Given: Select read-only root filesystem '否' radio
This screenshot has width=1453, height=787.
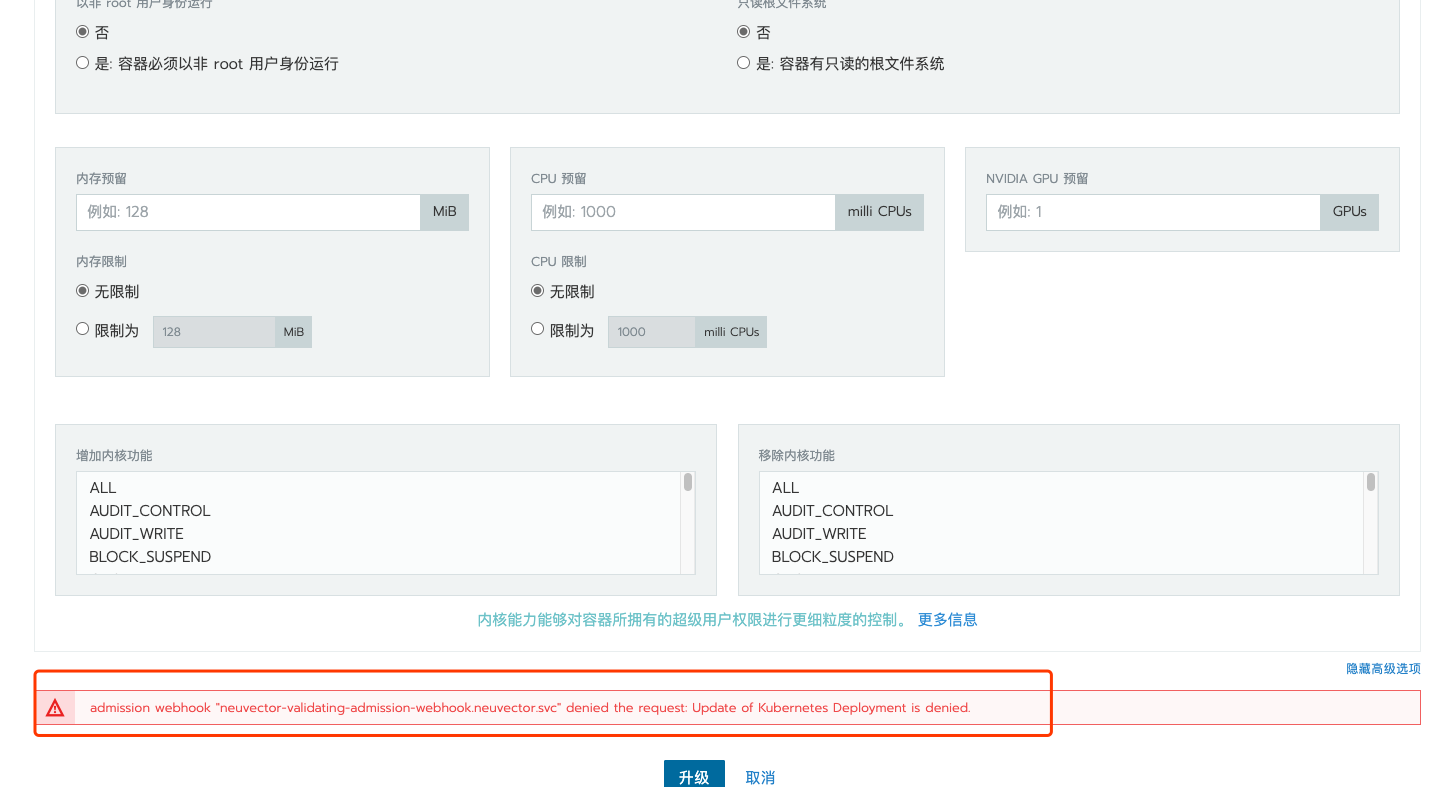Looking at the screenshot, I should (x=743, y=32).
